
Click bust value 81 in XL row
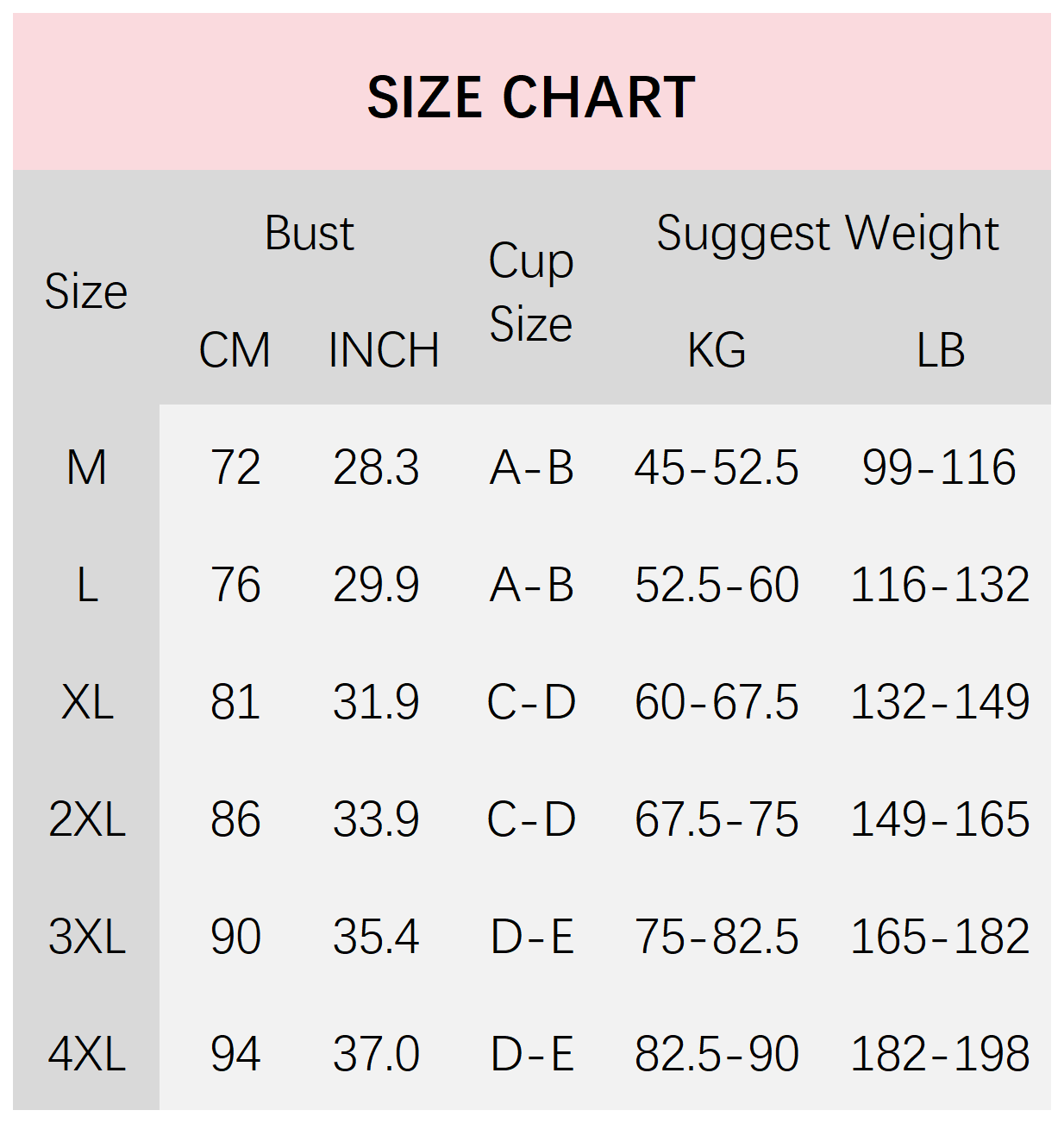click(x=235, y=702)
